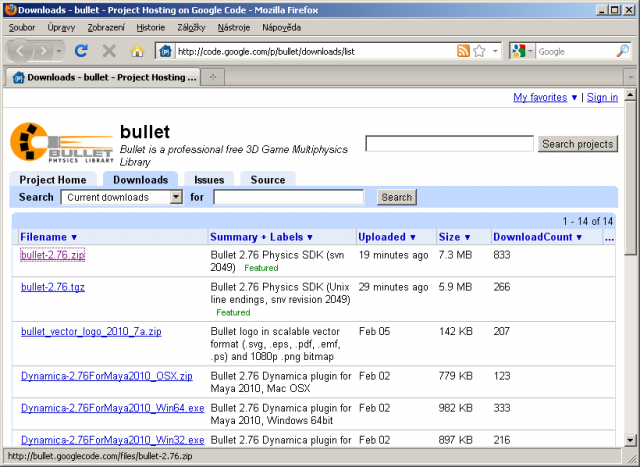Image resolution: width=640 pixels, height=467 pixels.
Task: Open the Soubor menu
Action: (x=22, y=27)
